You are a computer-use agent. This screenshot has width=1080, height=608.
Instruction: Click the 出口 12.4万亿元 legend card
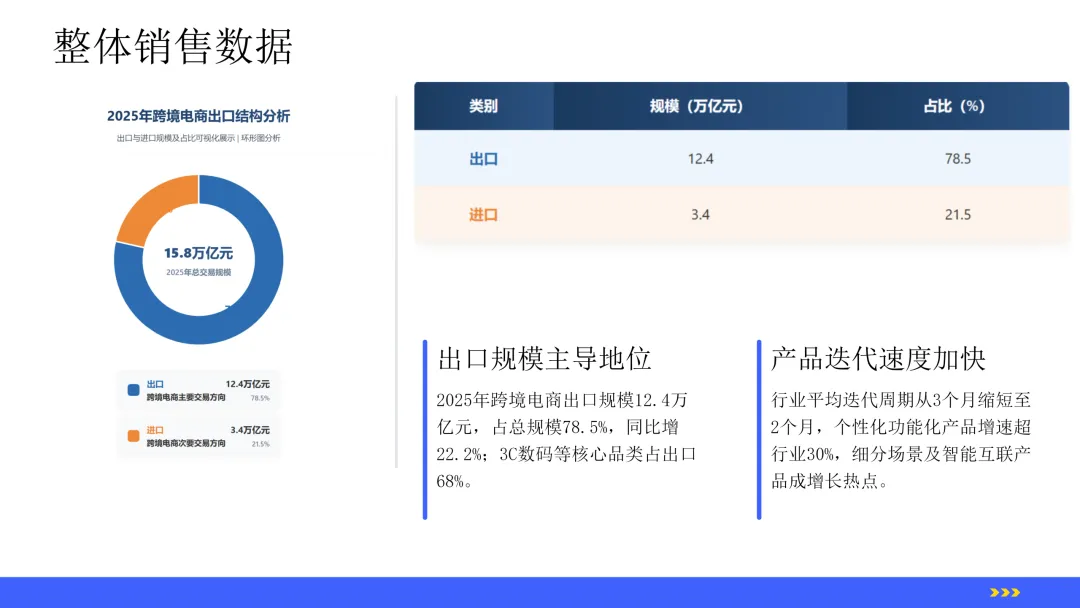(198, 390)
